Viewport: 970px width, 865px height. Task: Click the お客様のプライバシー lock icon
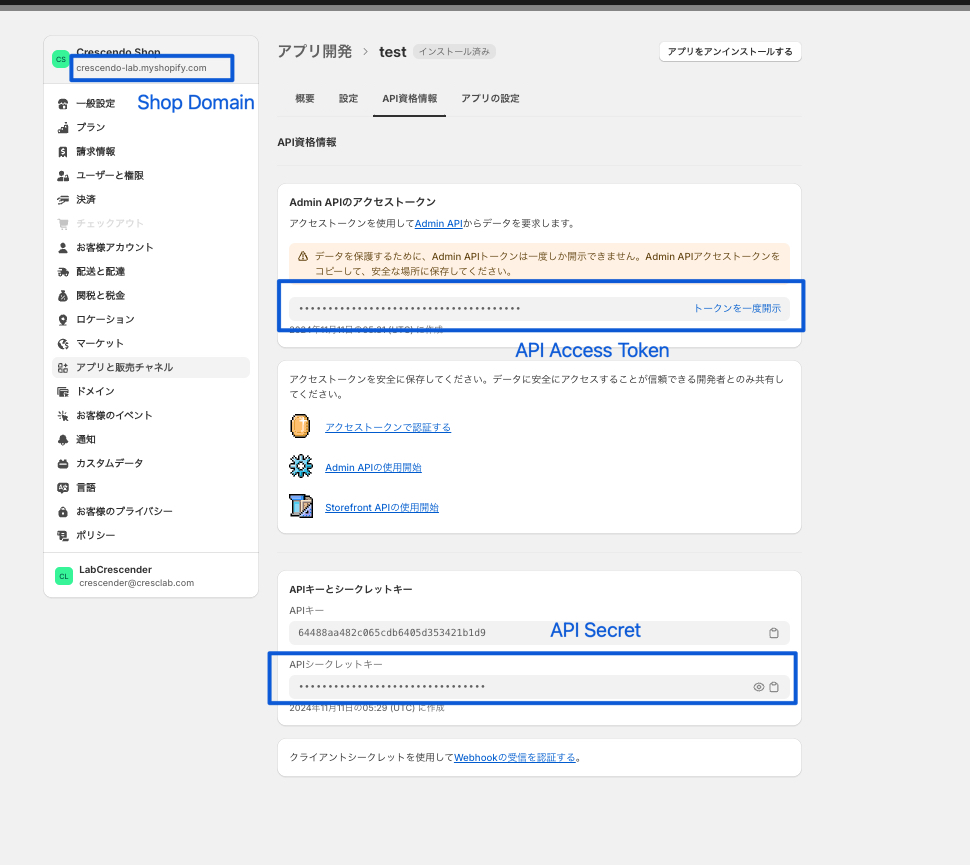coord(63,512)
